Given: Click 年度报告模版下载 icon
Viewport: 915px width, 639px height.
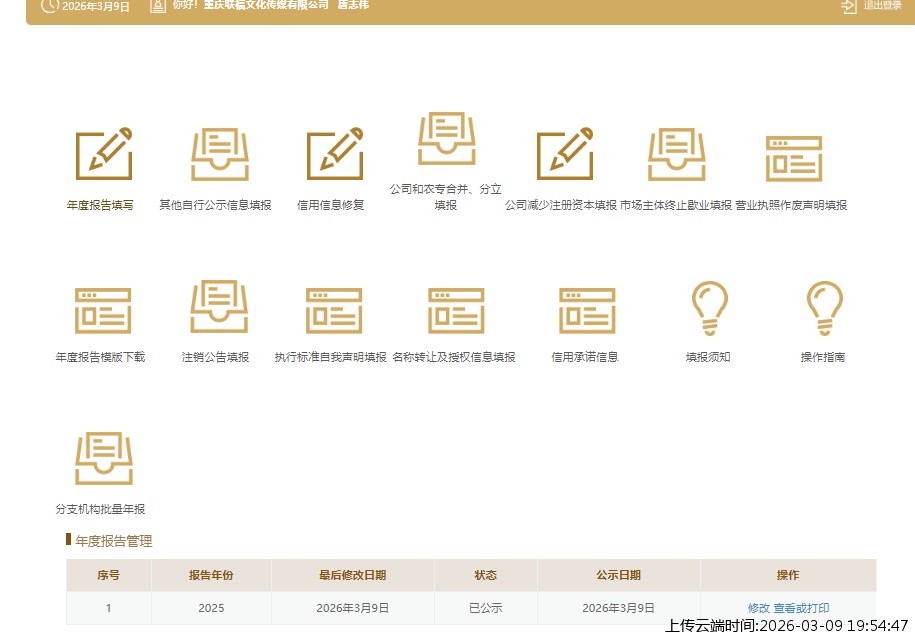Looking at the screenshot, I should [103, 310].
